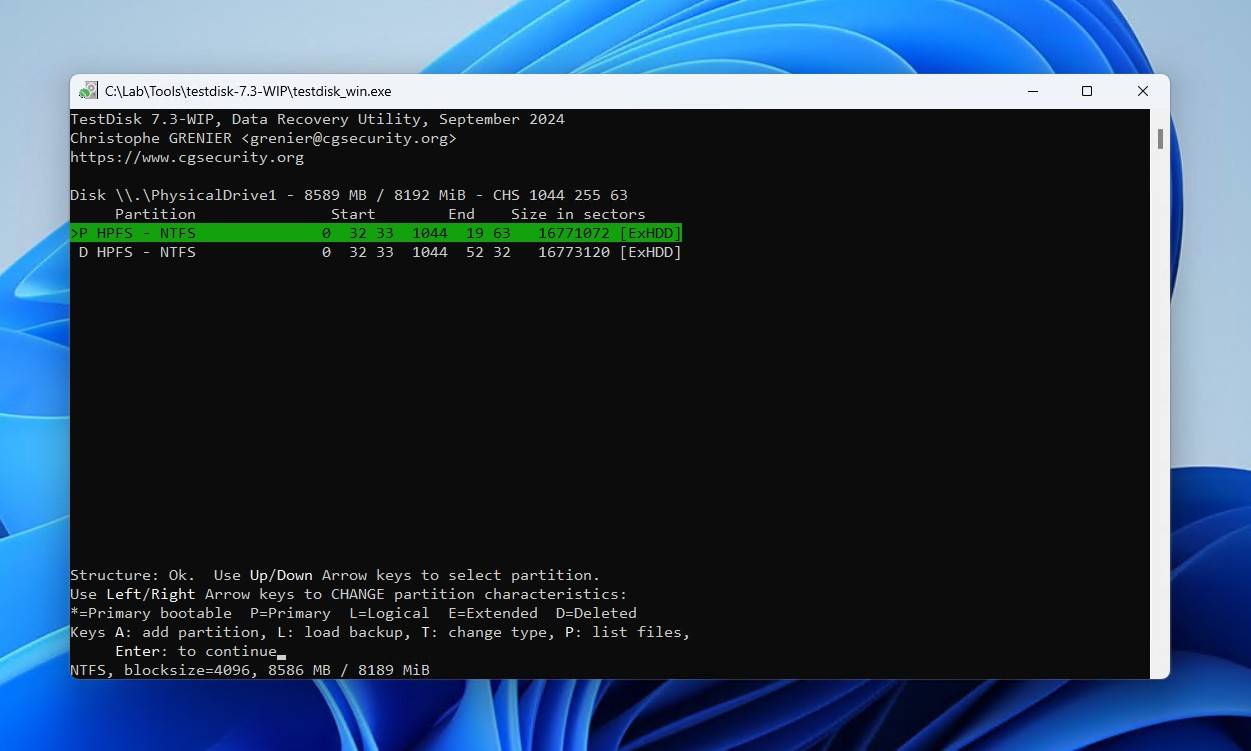The image size is (1251, 751).
Task: Click the 'End' column header
Action: point(461,214)
